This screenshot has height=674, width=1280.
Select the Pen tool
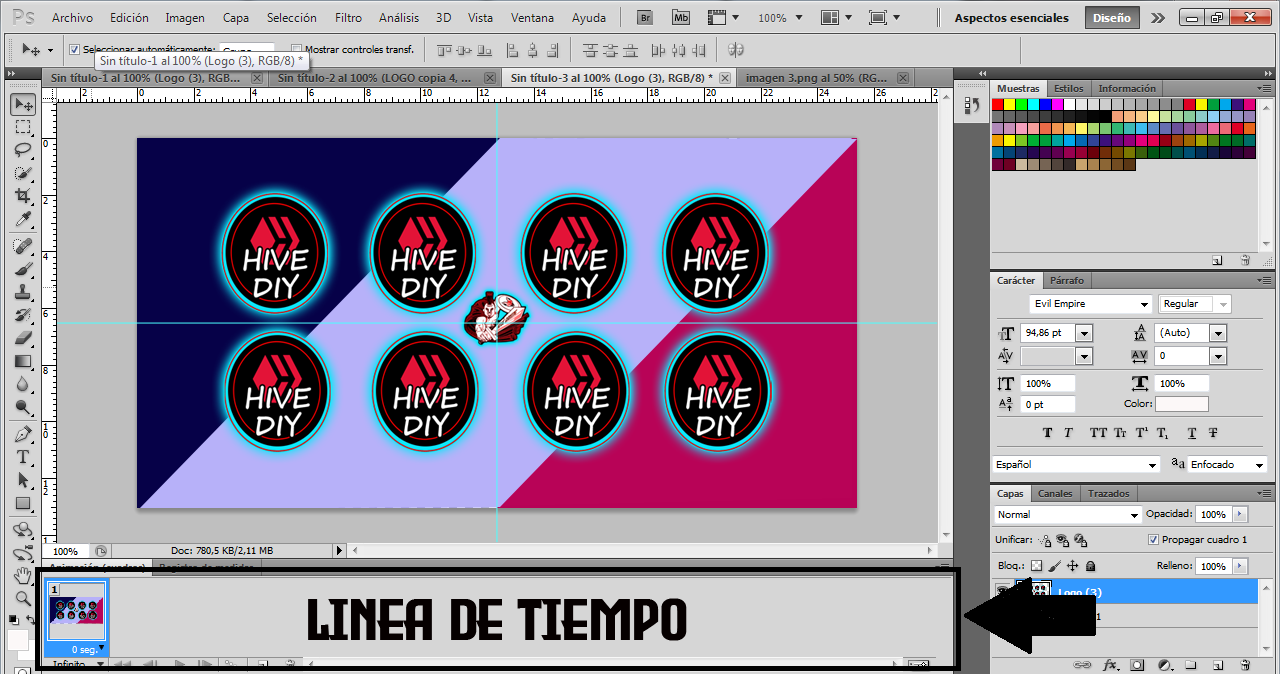point(23,434)
